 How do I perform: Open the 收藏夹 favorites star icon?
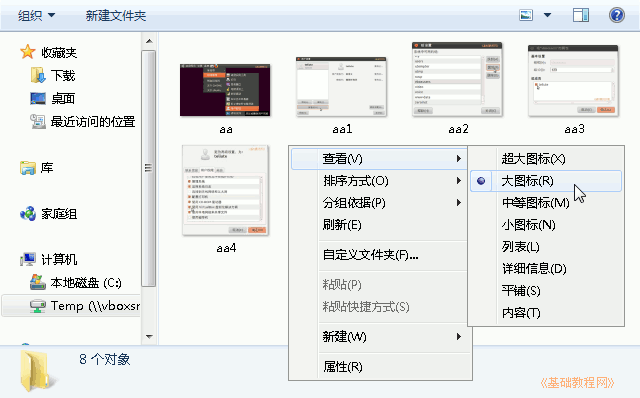click(x=27, y=52)
